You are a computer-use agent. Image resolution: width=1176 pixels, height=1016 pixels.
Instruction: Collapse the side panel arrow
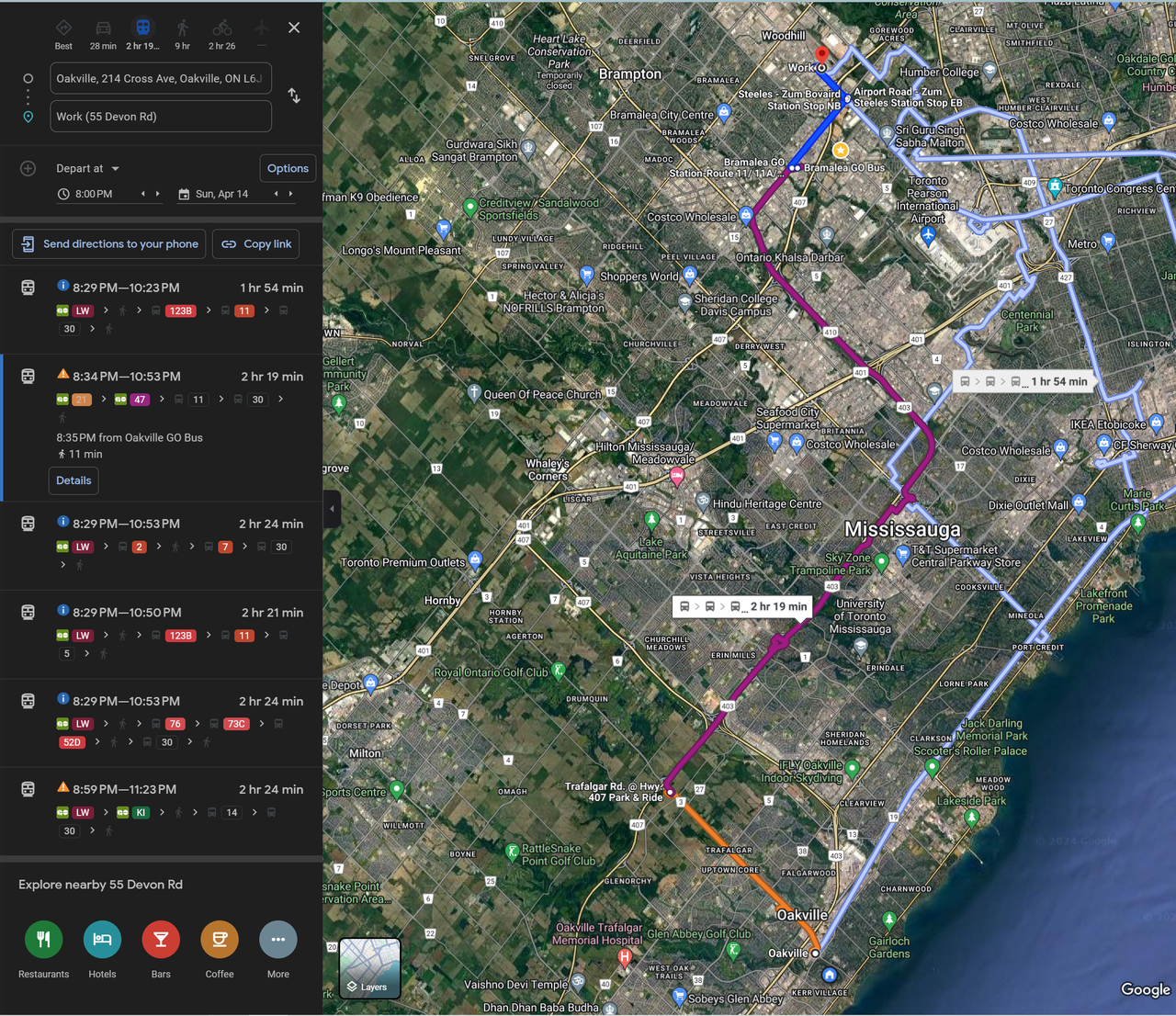point(332,509)
